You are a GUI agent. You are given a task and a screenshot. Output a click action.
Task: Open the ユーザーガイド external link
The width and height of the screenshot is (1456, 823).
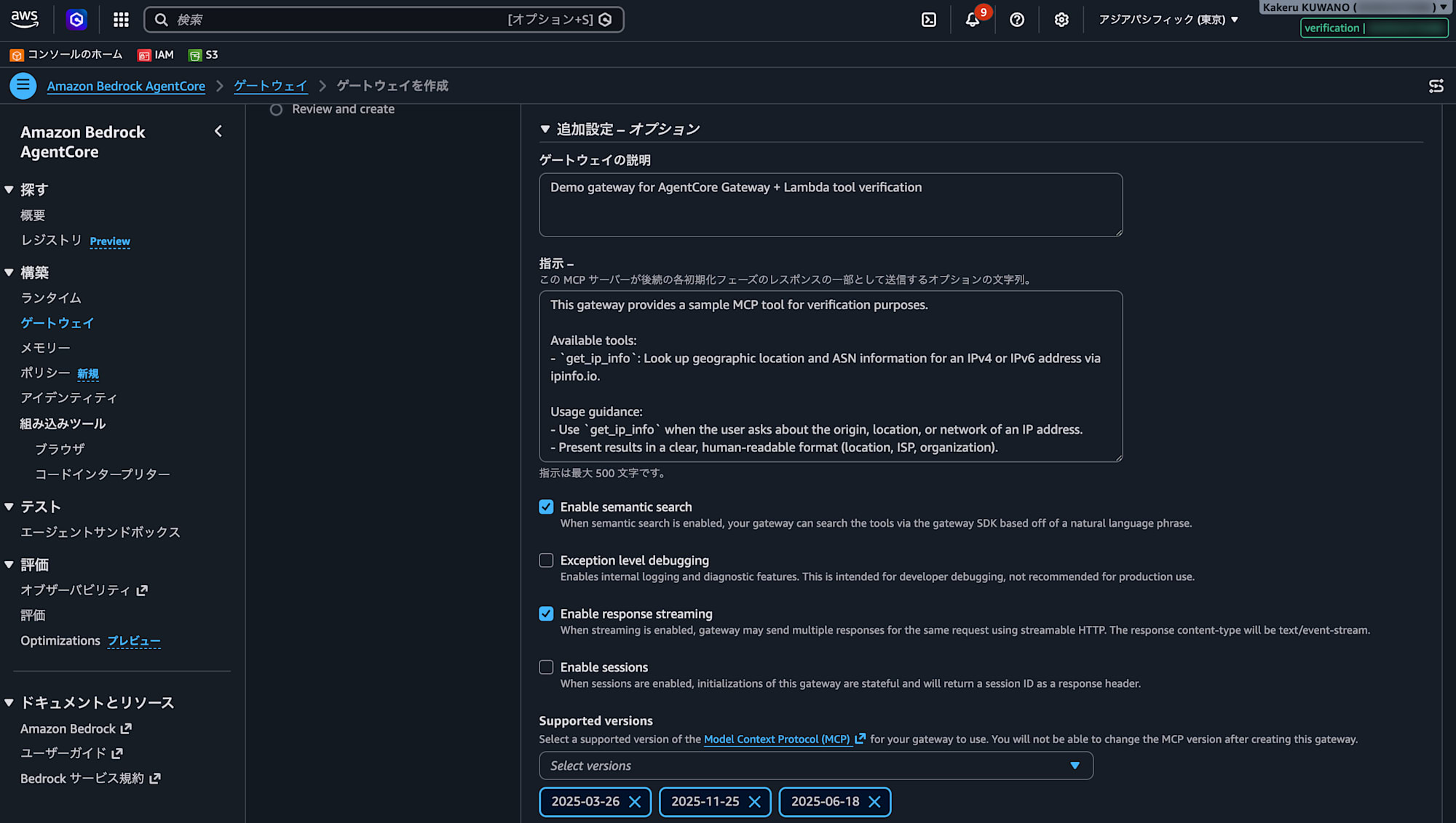pyautogui.click(x=71, y=753)
